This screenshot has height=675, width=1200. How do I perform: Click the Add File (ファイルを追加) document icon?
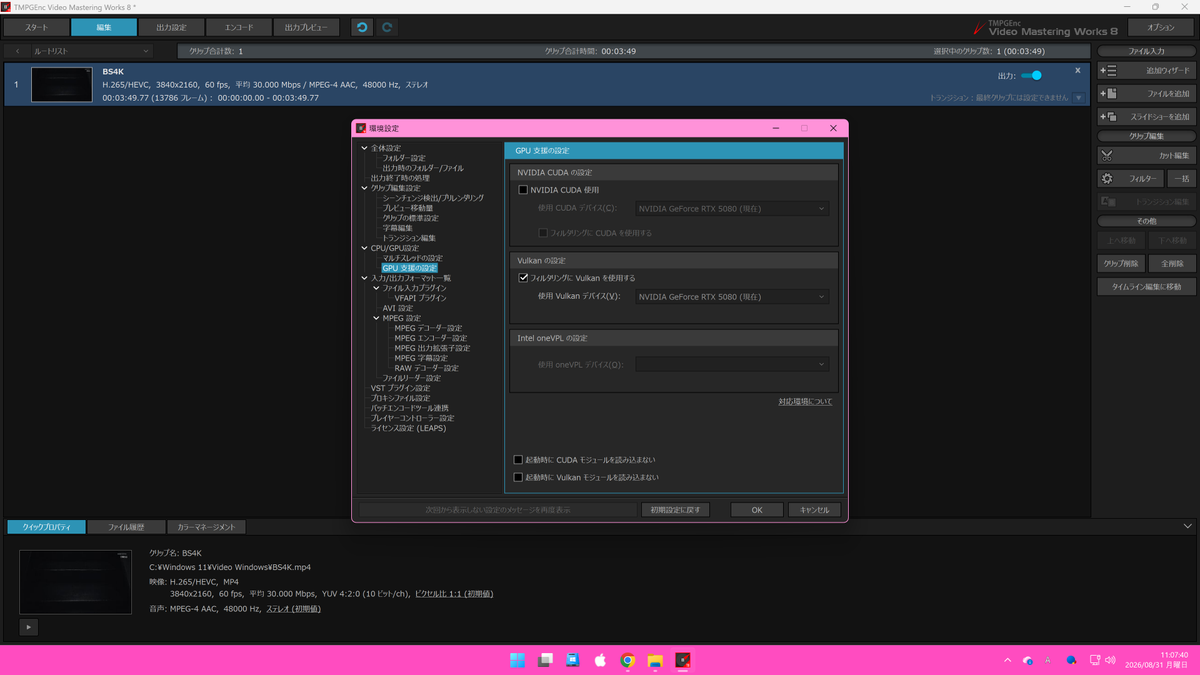[x=1108, y=93]
